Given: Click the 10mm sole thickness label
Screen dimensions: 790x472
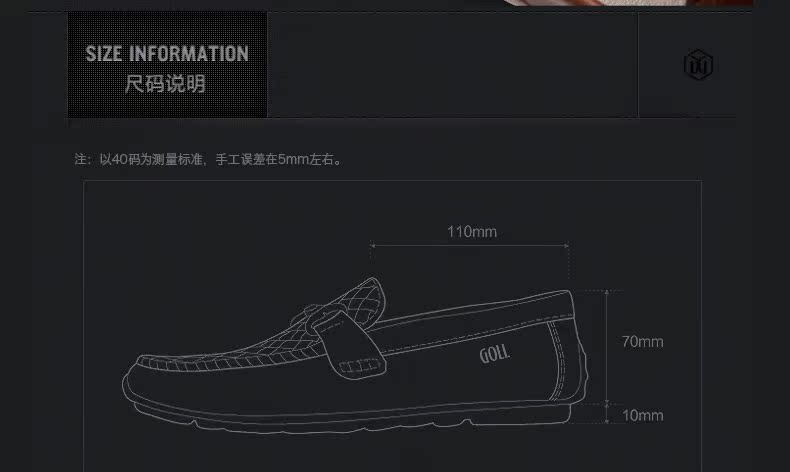Looking at the screenshot, I should 642,416.
